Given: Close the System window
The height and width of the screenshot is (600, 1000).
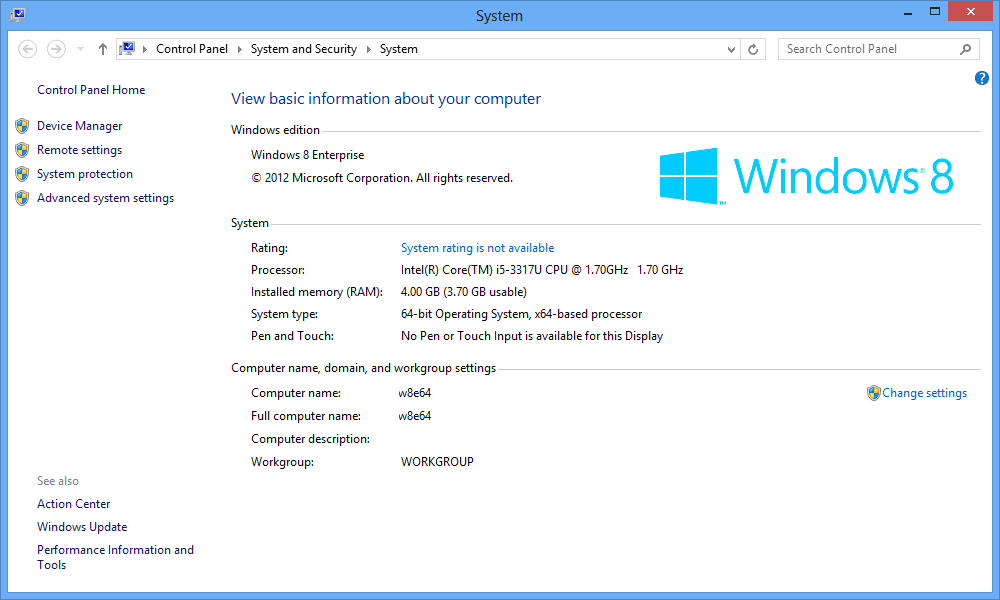Looking at the screenshot, I should click(x=971, y=11).
